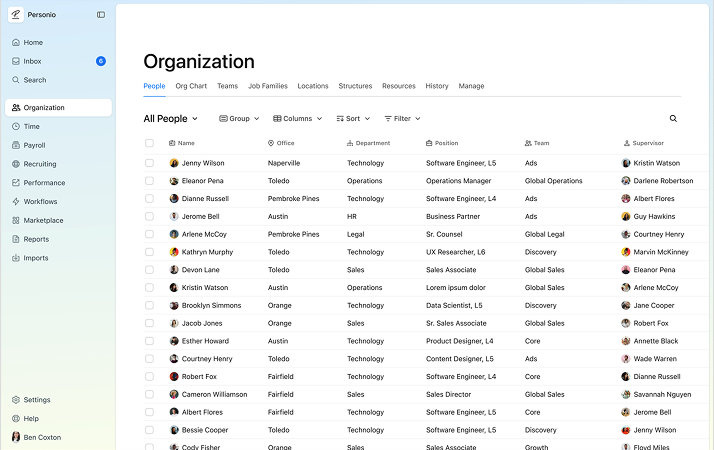Go to Recruiting section
The image size is (714, 450).
[40, 164]
